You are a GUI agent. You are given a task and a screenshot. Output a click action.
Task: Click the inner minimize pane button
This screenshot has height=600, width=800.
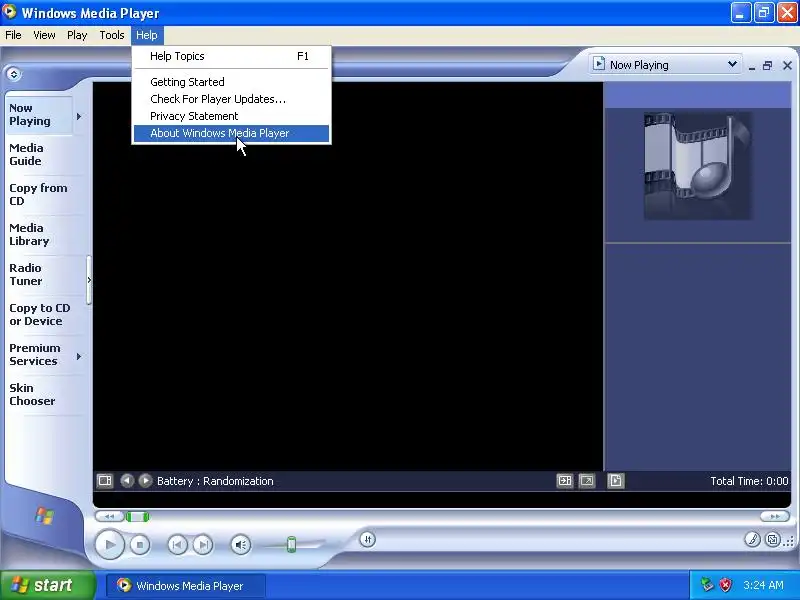point(752,66)
